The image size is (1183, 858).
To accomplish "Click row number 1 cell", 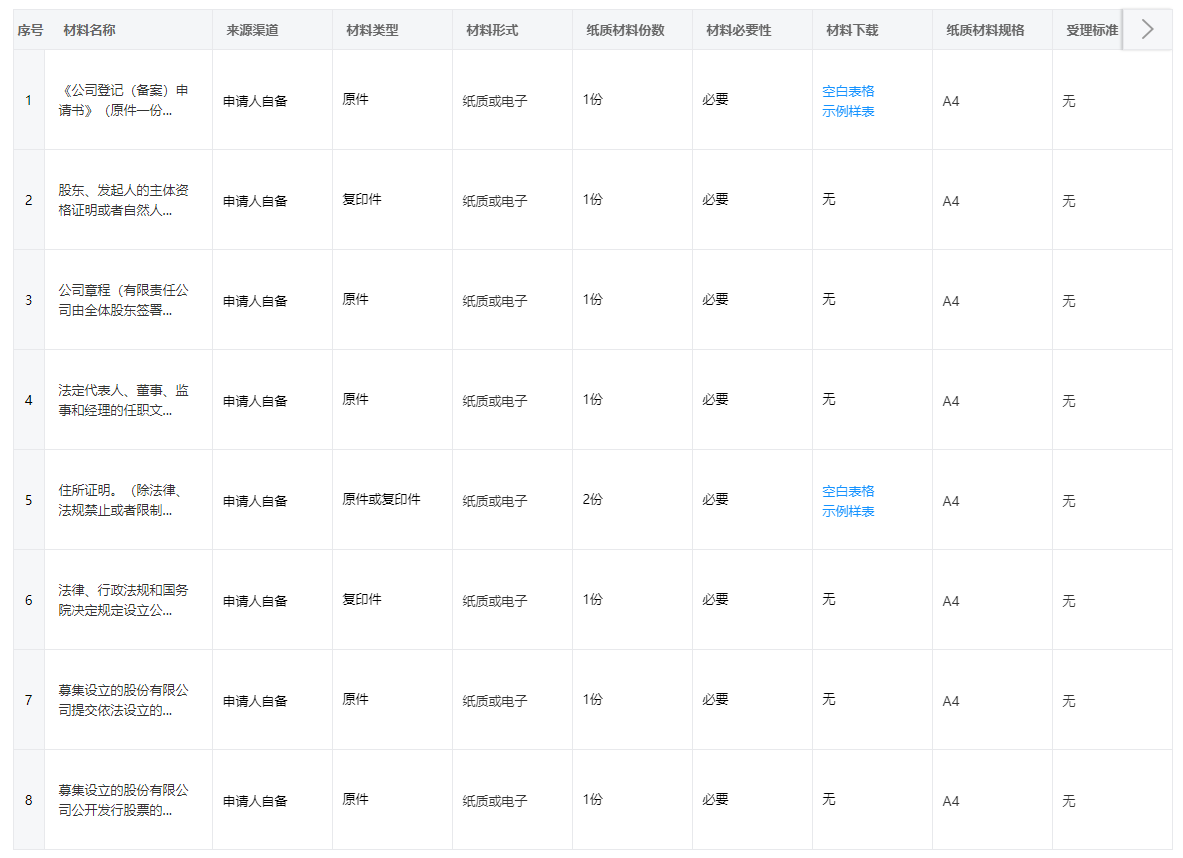I will pos(29,100).
